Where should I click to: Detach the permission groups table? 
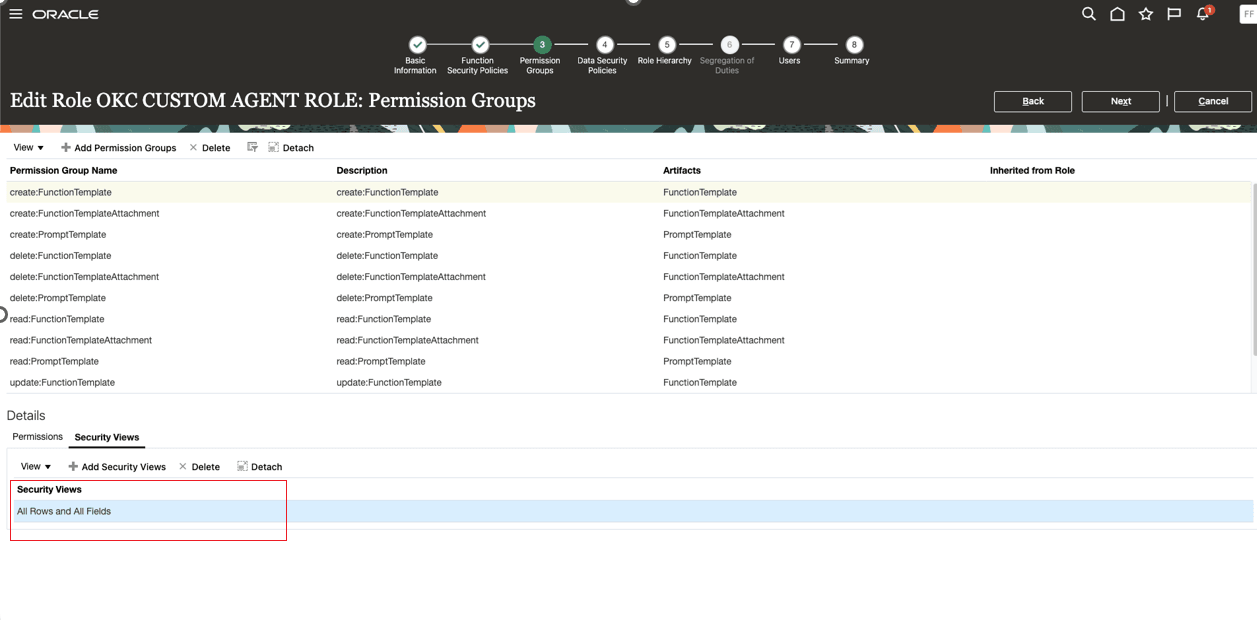click(x=291, y=148)
